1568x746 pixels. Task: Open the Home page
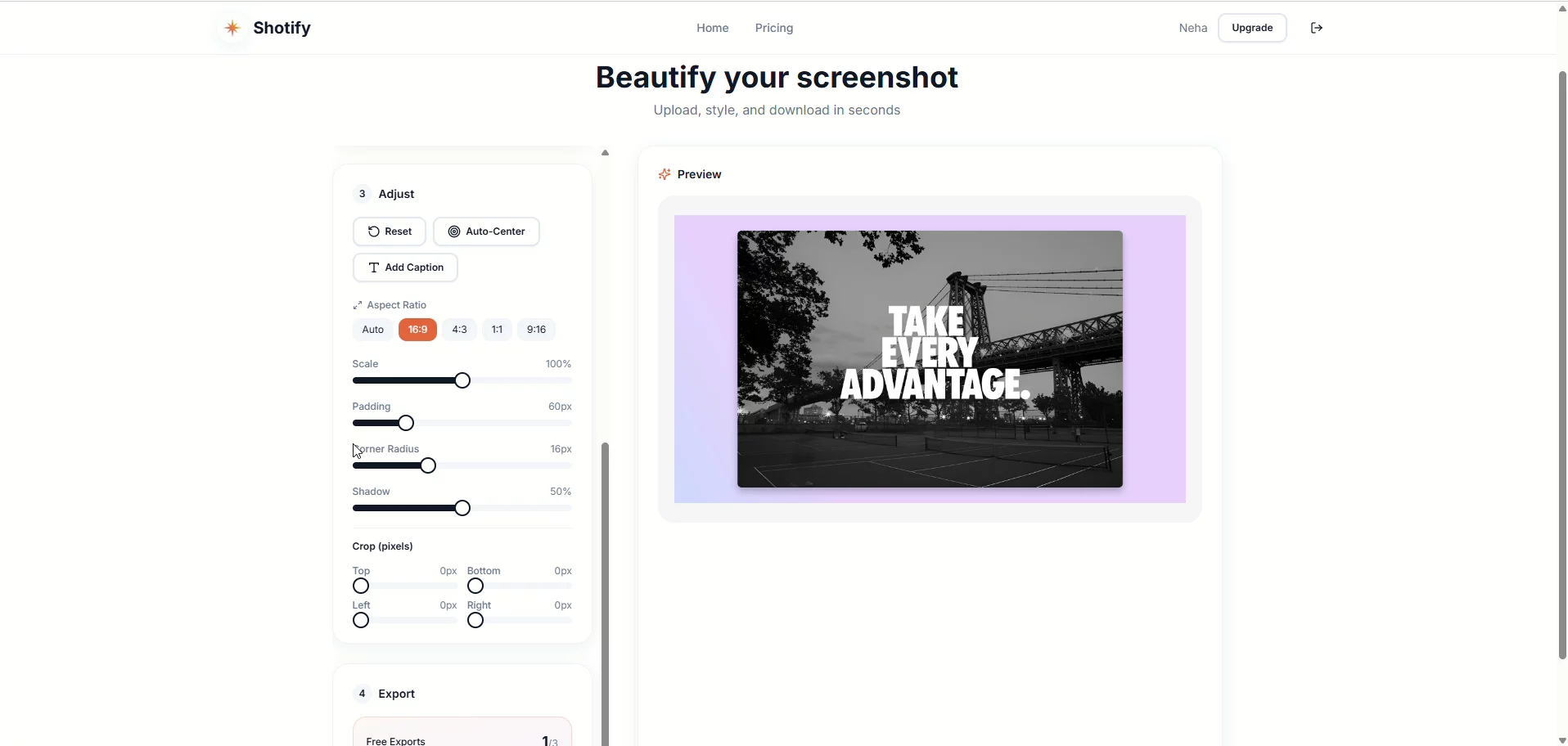tap(711, 27)
